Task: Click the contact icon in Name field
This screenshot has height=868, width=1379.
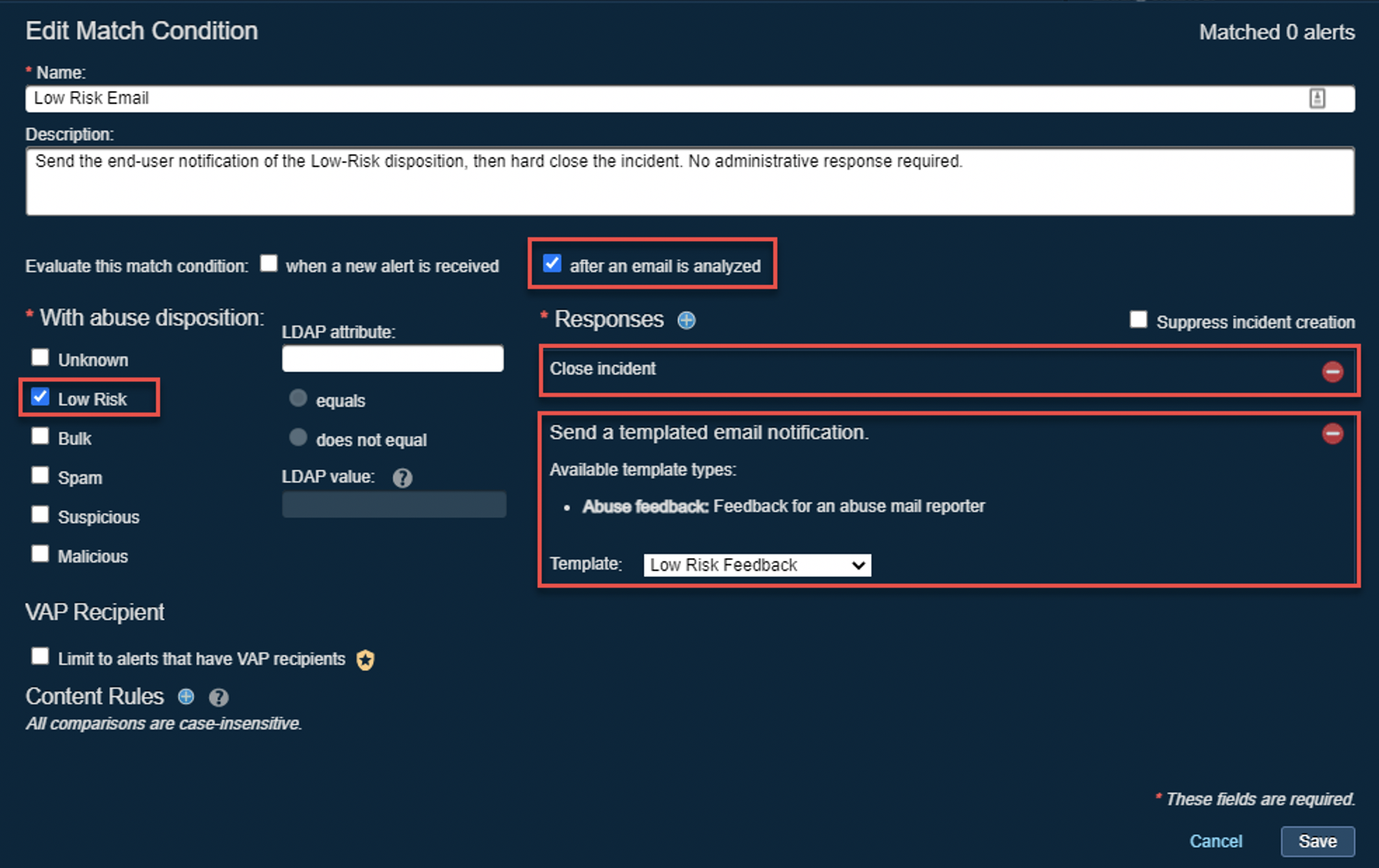Action: pyautogui.click(x=1317, y=99)
